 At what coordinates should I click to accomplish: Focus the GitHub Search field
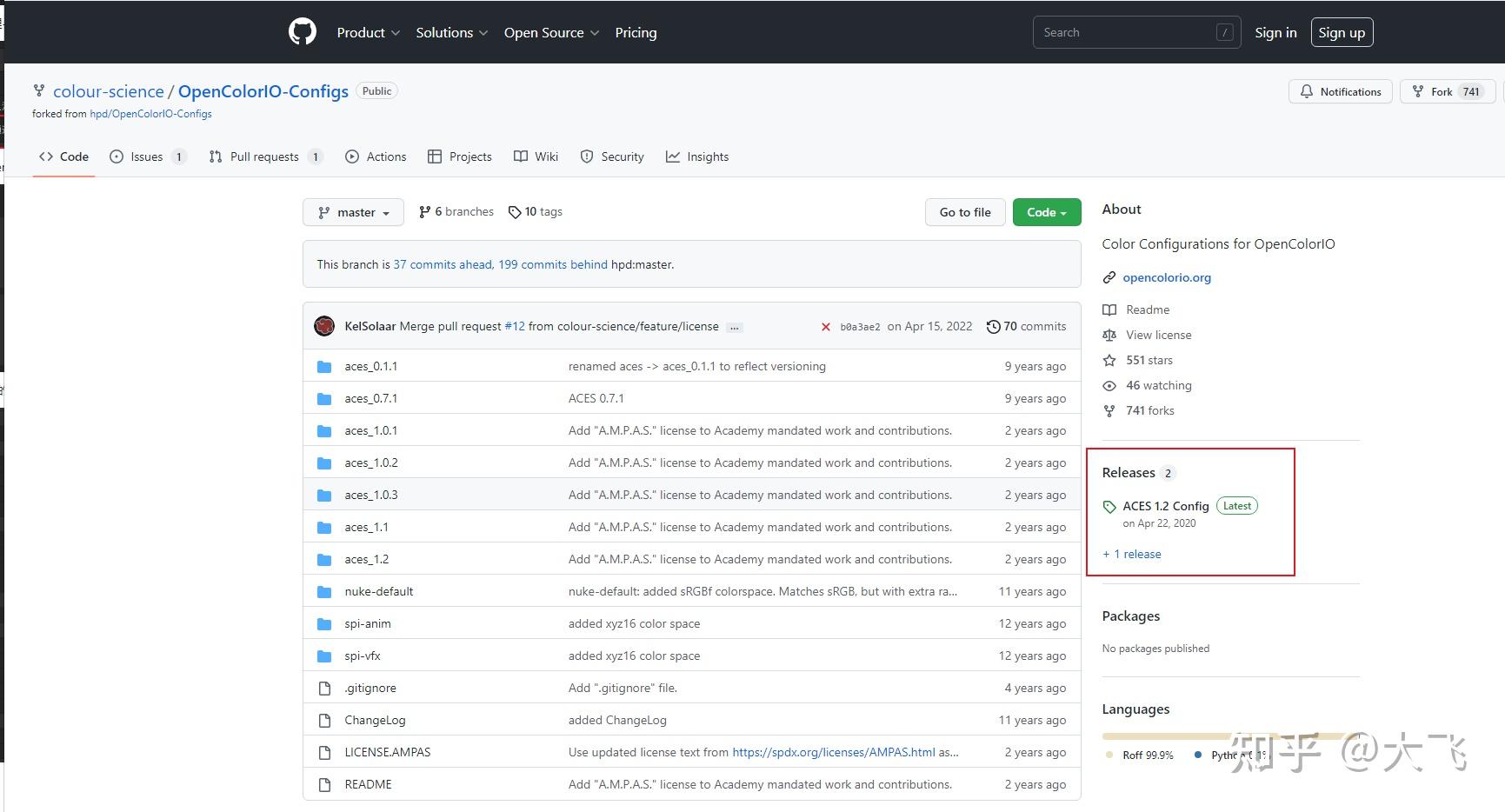pos(1127,32)
